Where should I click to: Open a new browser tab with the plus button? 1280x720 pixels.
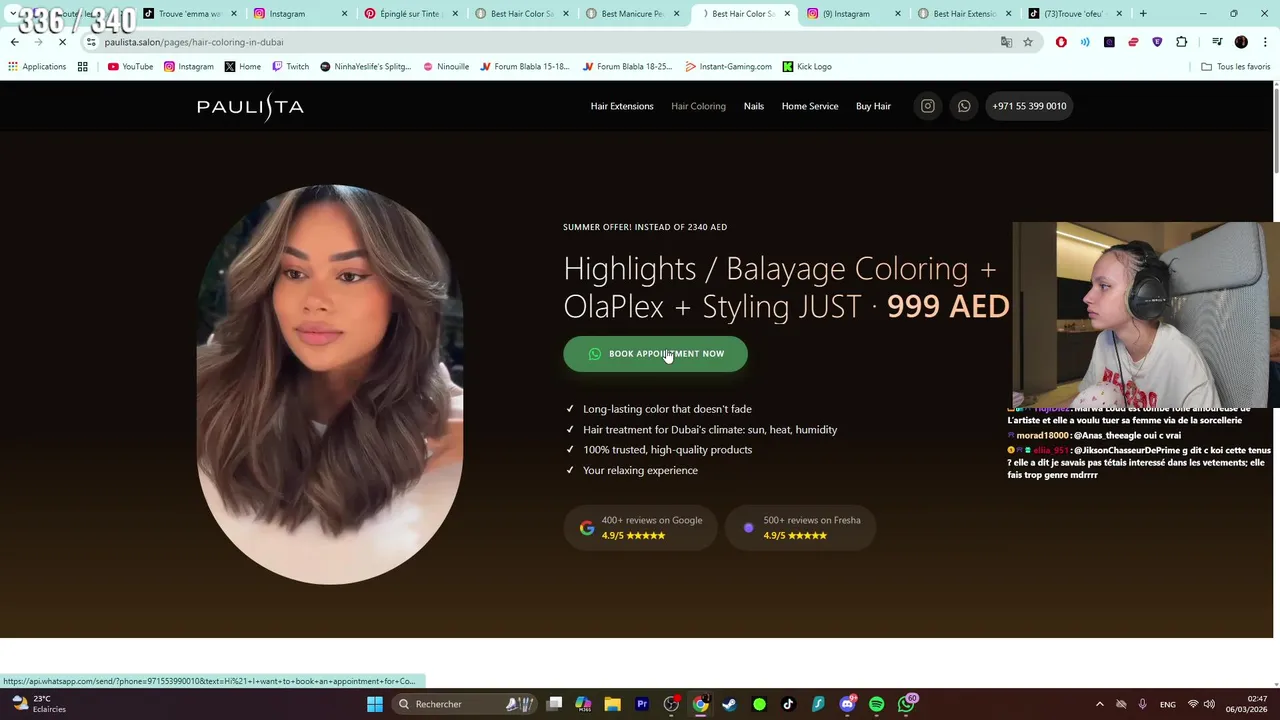1143,14
